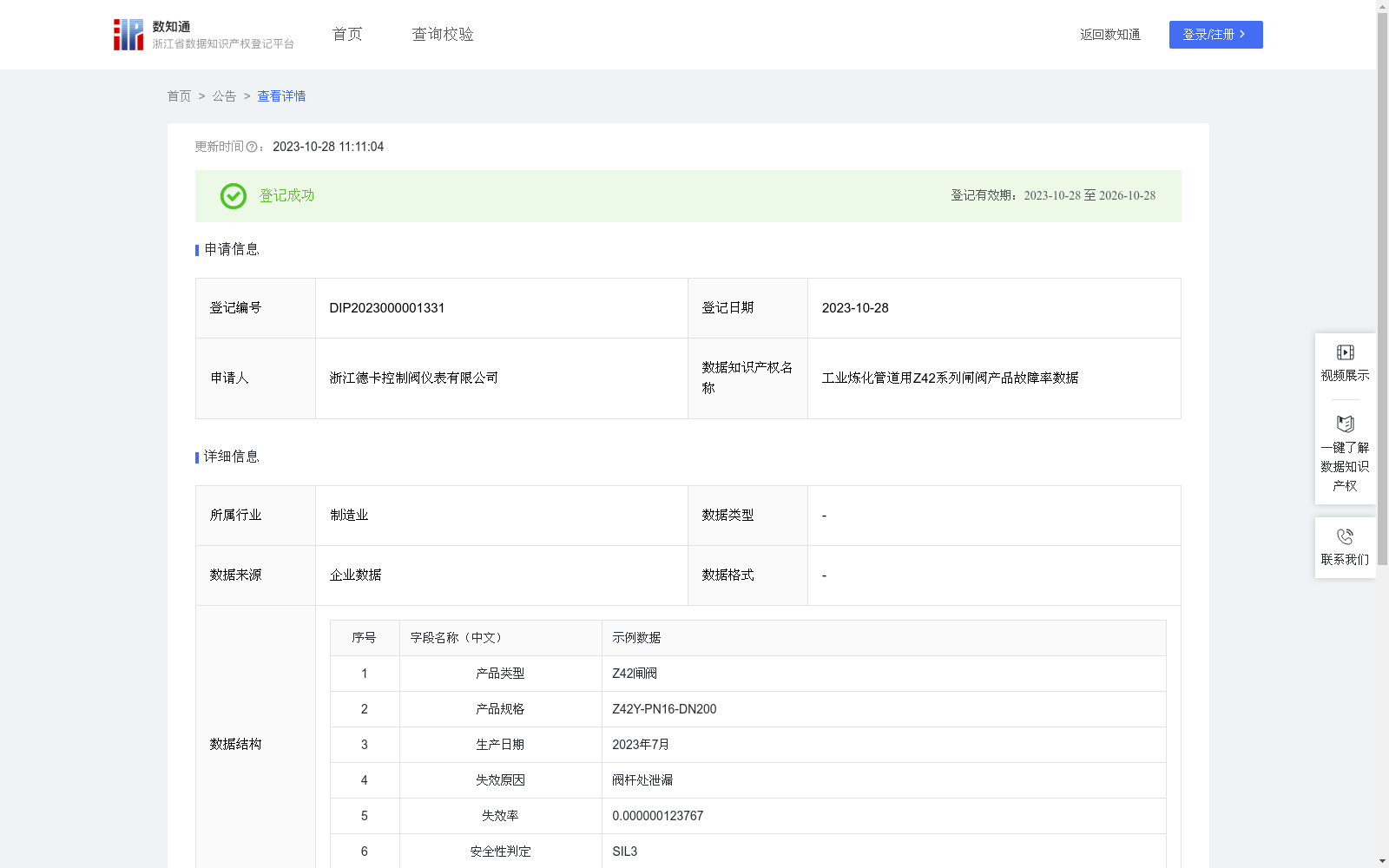This screenshot has width=1389, height=868.
Task: Click the 公告 breadcrumb link
Action: pyautogui.click(x=224, y=96)
